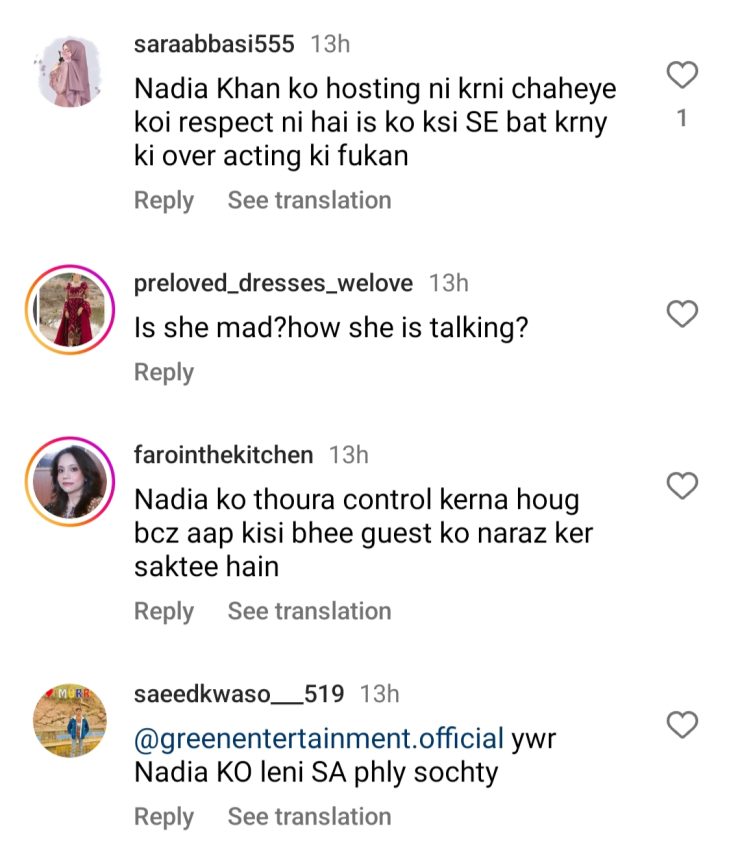The height and width of the screenshot is (852, 740).
Task: Open the @greenentertainment.official mention
Action: (x=318, y=739)
